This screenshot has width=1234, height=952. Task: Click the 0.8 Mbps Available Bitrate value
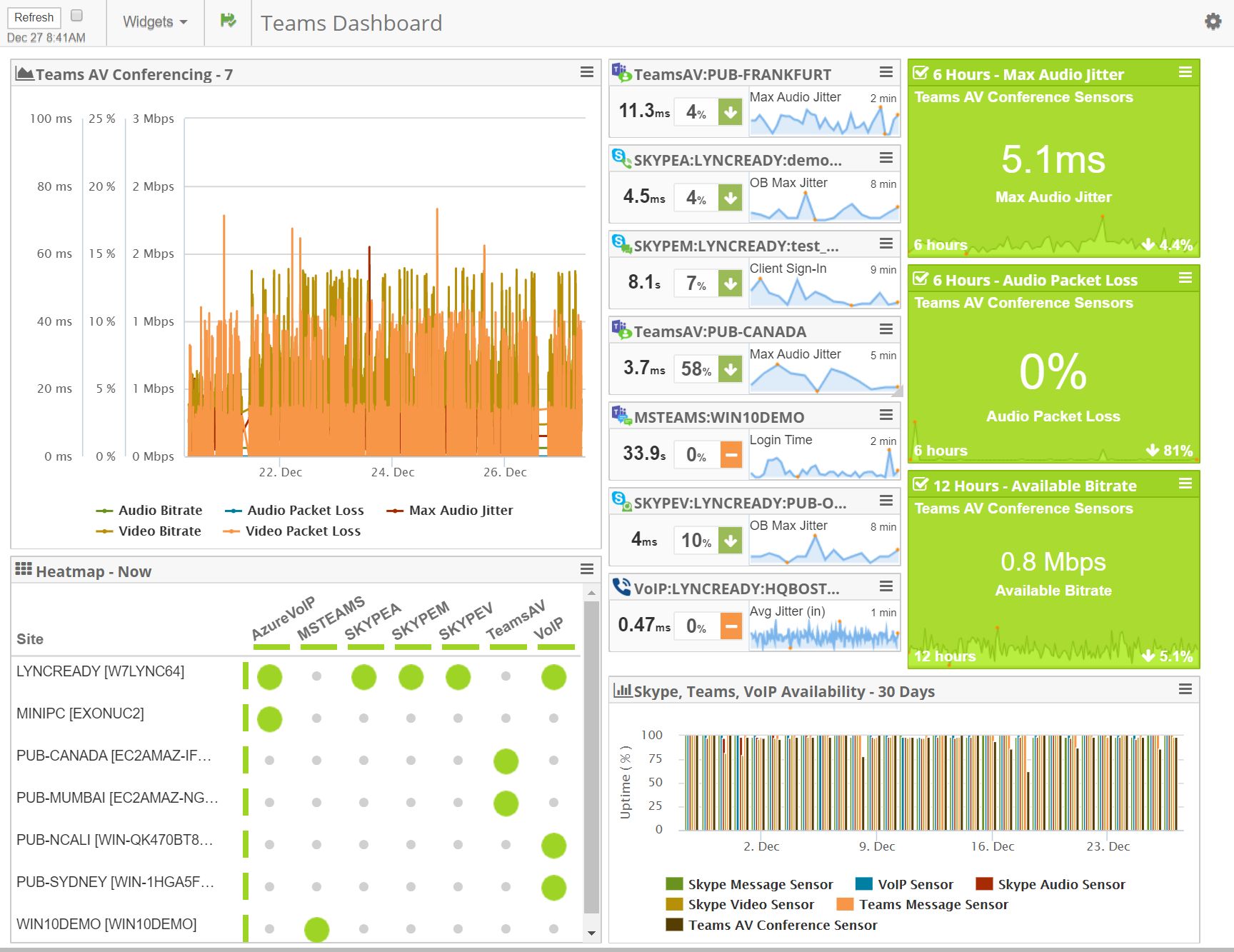click(1053, 562)
